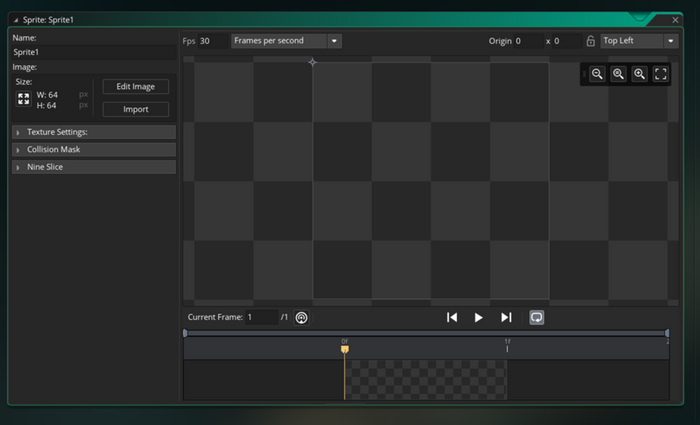The image size is (700, 425).
Task: Click the Fps value field
Action: click(x=213, y=41)
